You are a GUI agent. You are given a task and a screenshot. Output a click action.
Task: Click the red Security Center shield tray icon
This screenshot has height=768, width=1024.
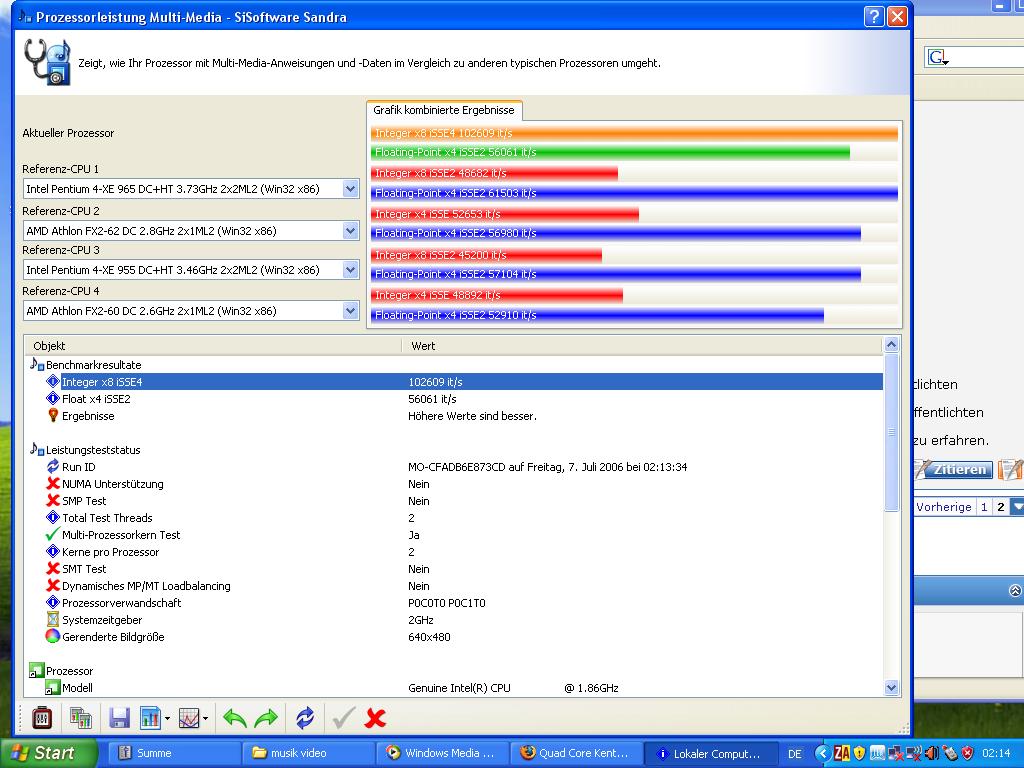click(x=968, y=754)
